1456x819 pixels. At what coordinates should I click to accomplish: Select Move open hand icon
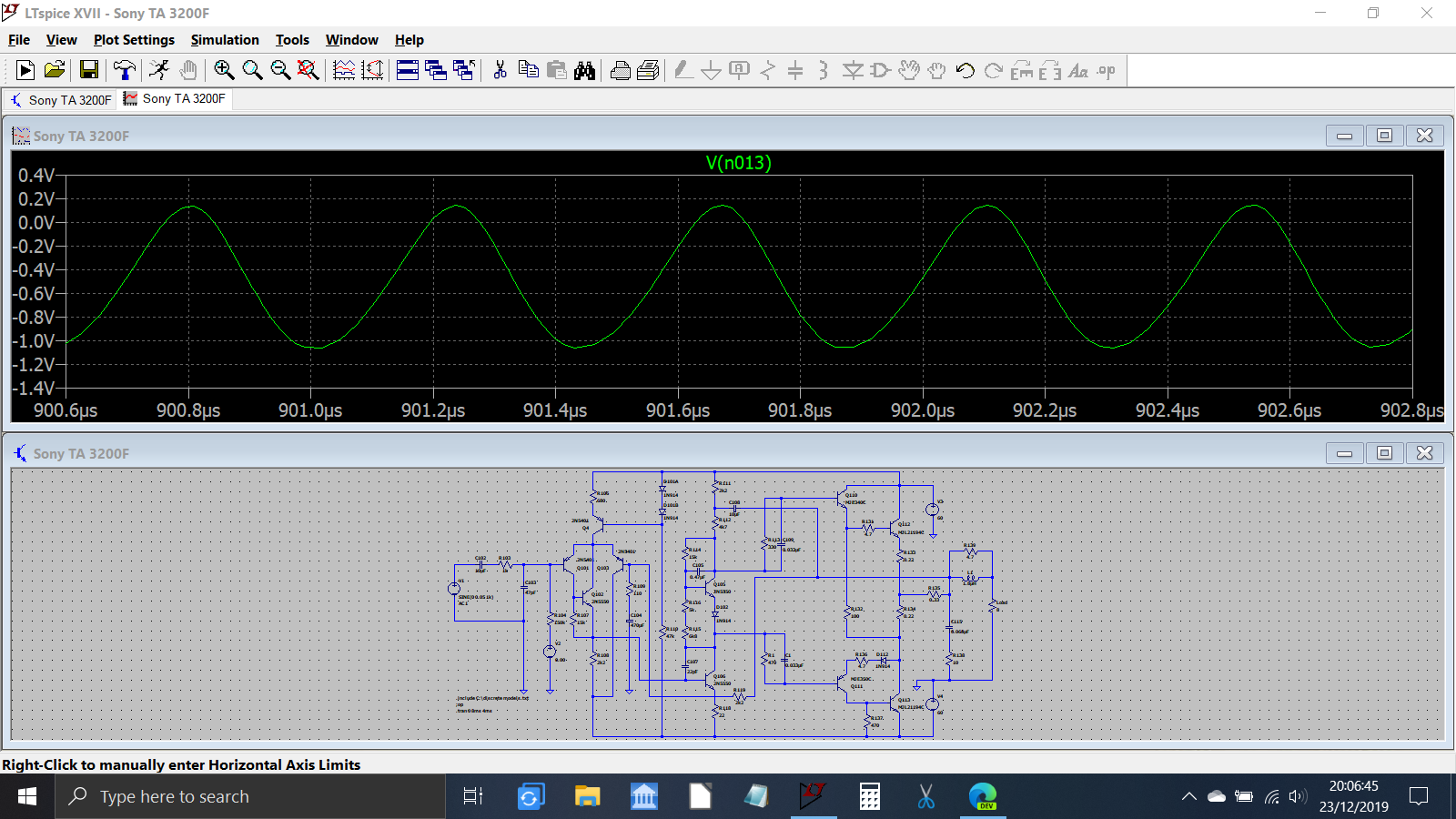coord(909,70)
